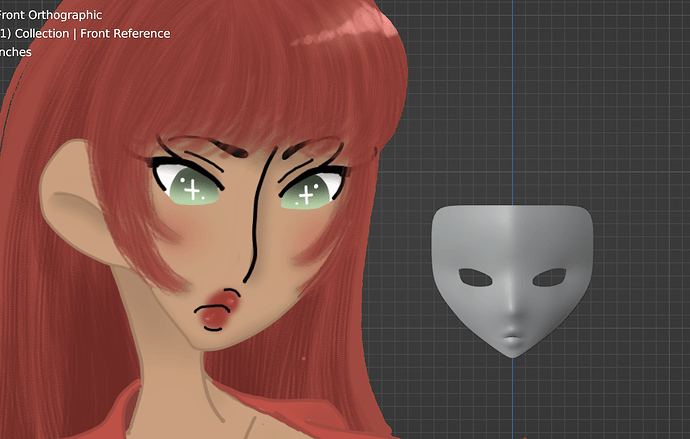The image size is (690, 439).
Task: Click the Collection | Front Reference text
Action: tap(92, 33)
